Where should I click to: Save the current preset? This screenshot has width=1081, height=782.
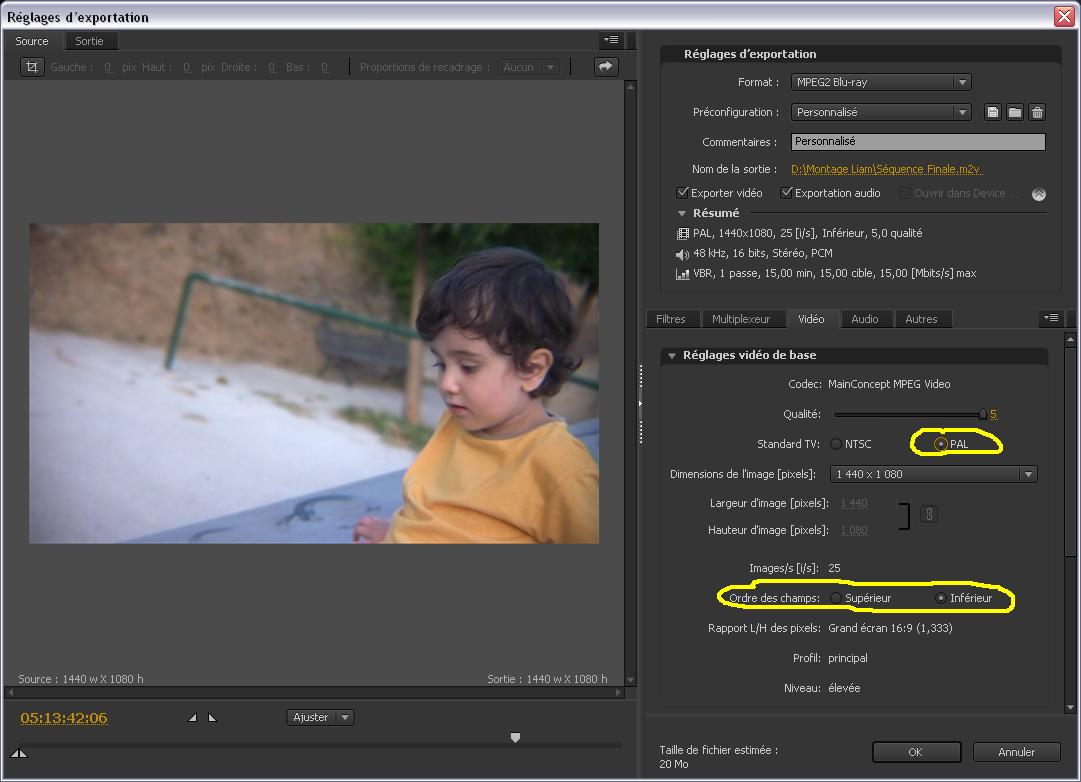click(x=992, y=113)
